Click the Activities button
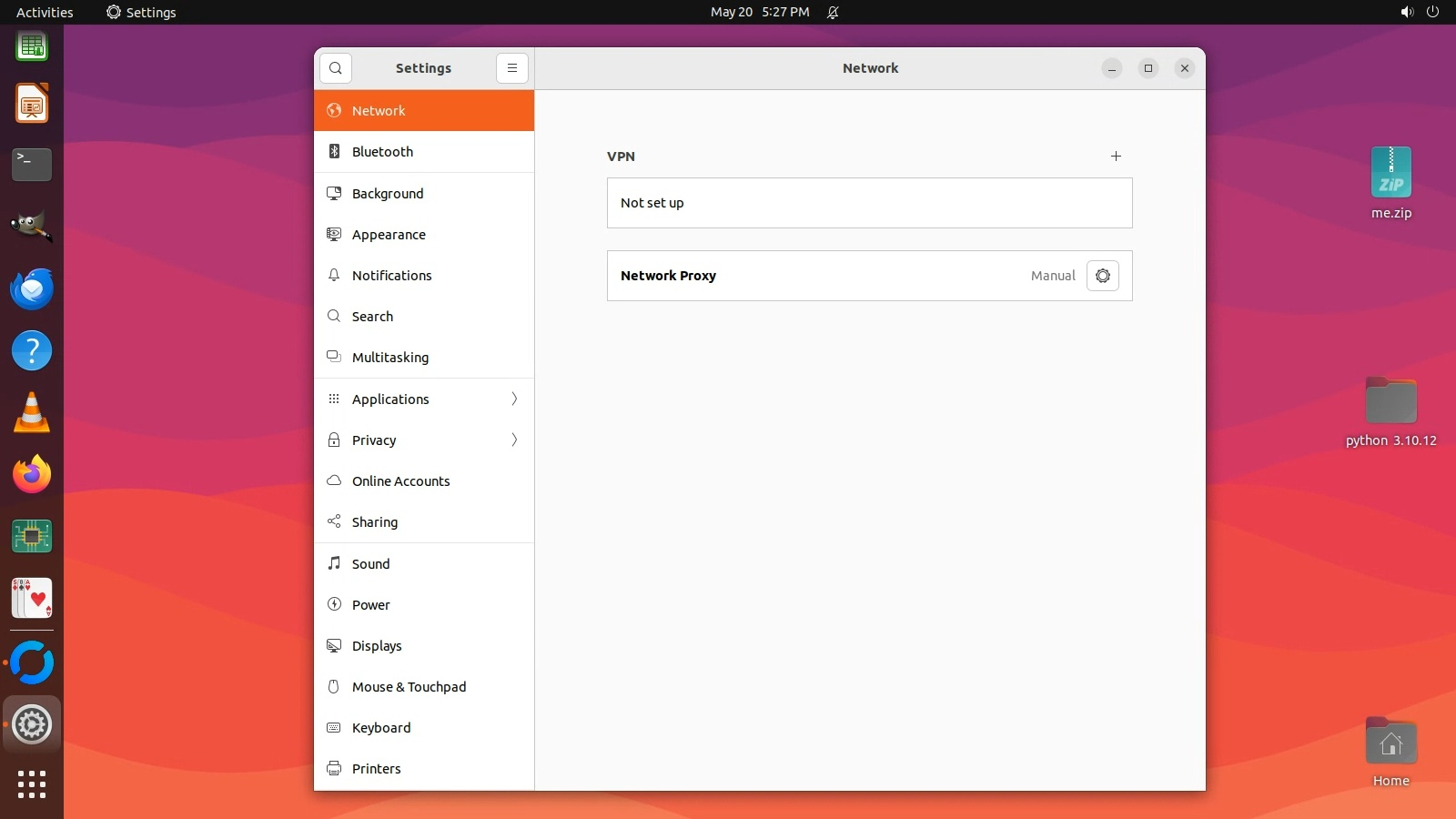 [45, 12]
